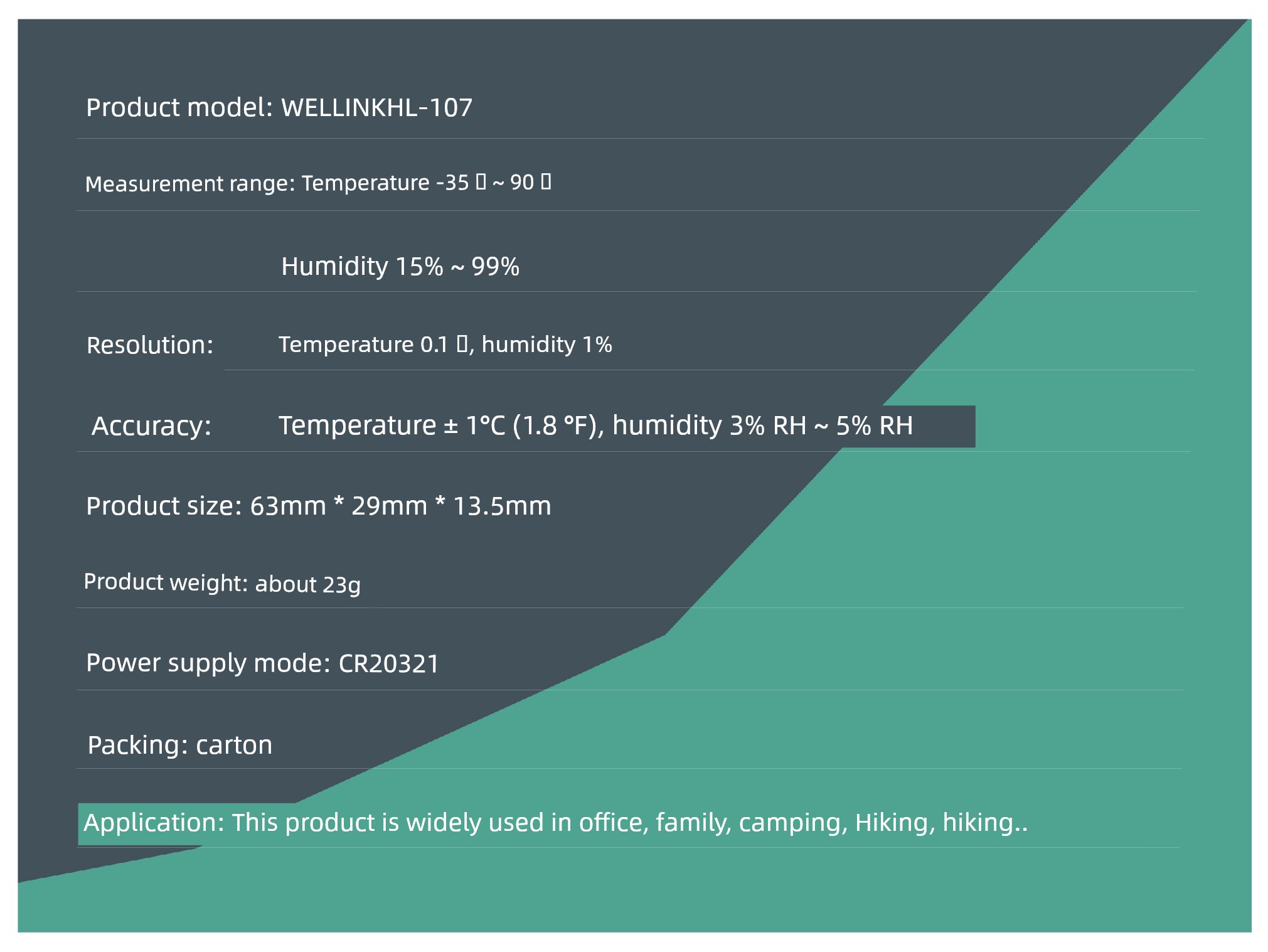The width and height of the screenshot is (1268, 952).
Task: Click the 5% RH value
Action: point(875,425)
